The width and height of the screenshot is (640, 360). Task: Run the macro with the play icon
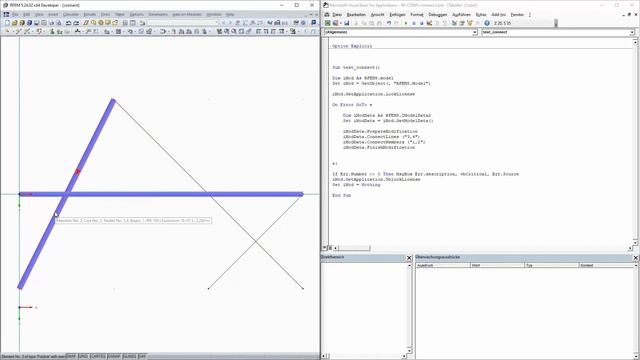(x=406, y=23)
